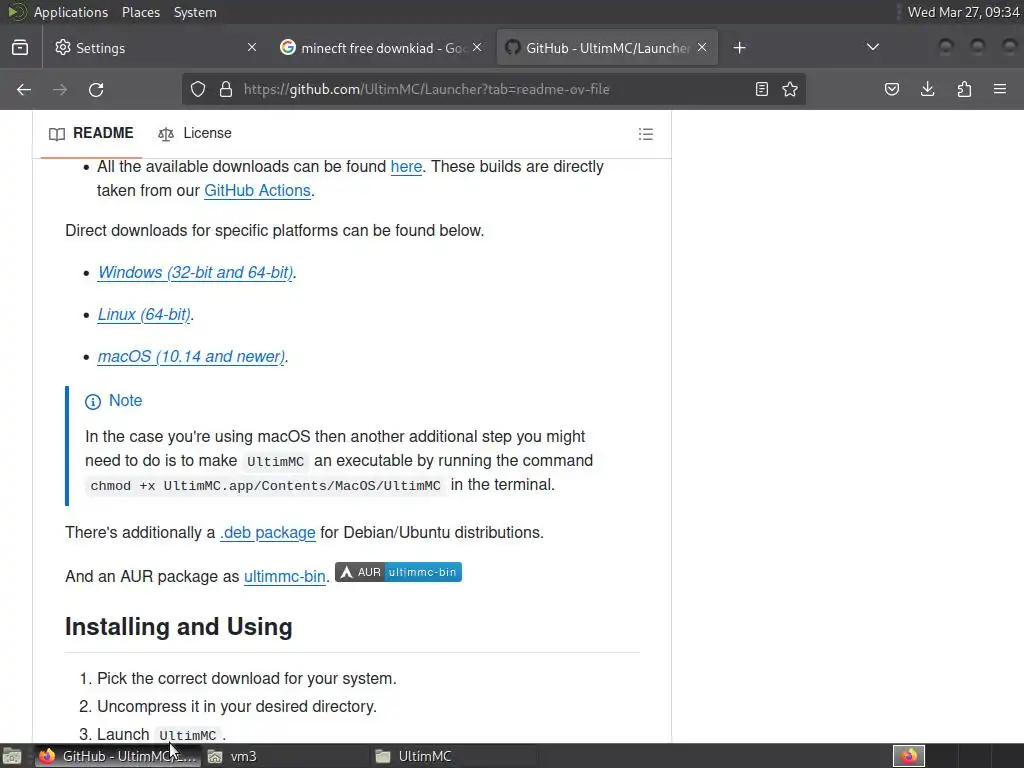The width and height of the screenshot is (1024, 768).
Task: Open Firefox View button in the tab strip
Action: pyautogui.click(x=20, y=48)
